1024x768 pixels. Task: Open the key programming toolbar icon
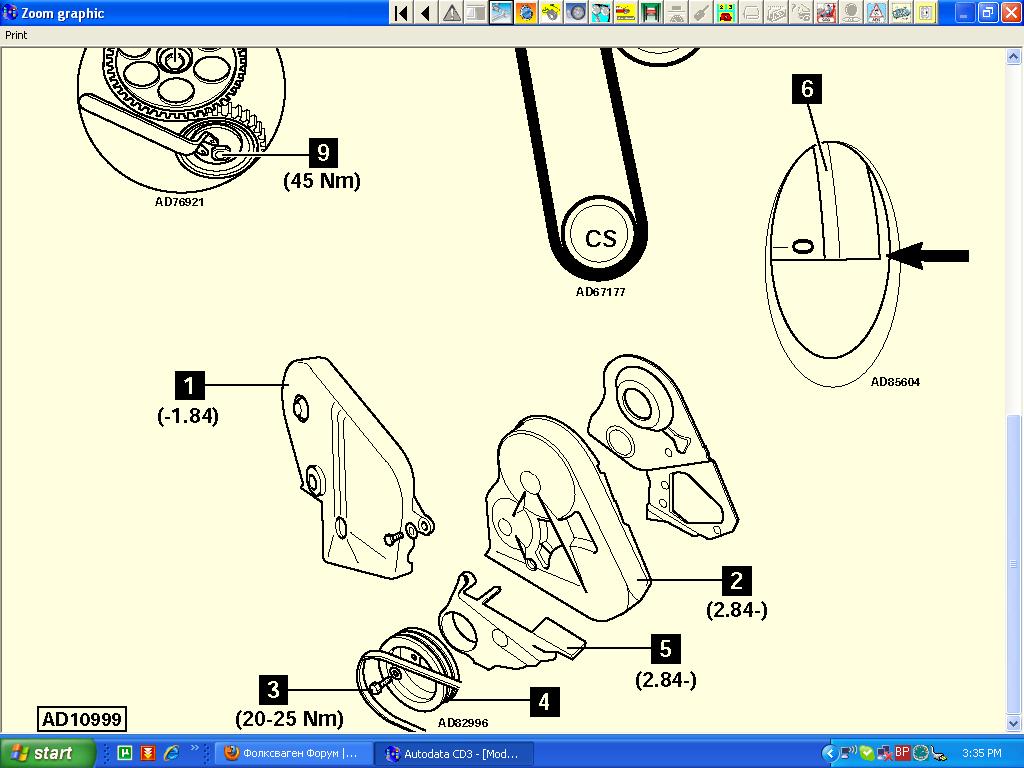pyautogui.click(x=901, y=13)
